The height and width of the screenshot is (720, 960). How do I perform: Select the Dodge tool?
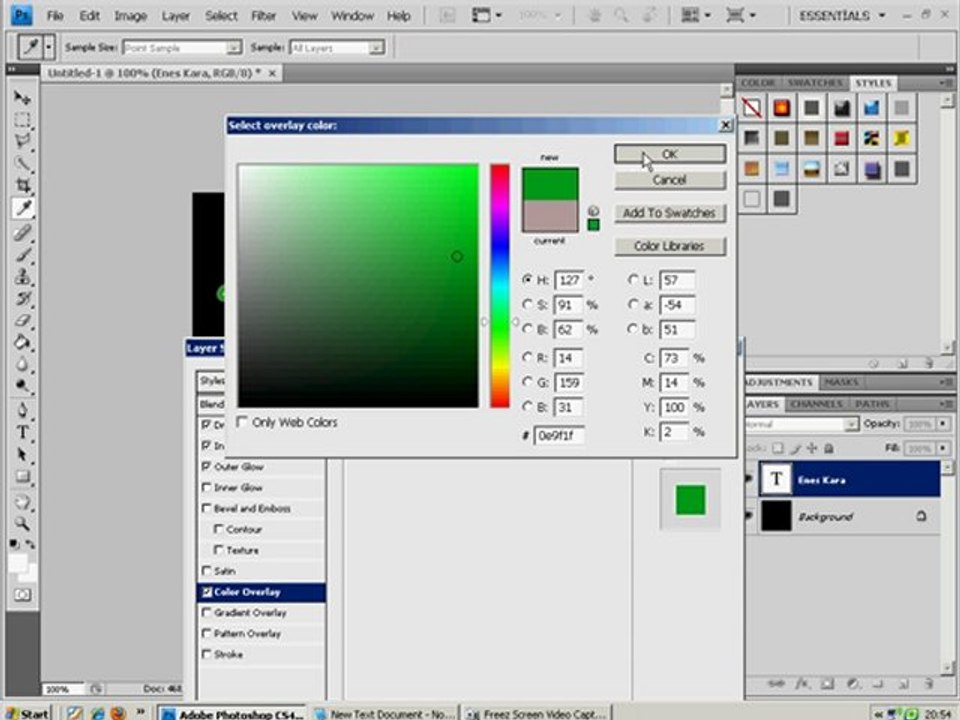pyautogui.click(x=22, y=386)
